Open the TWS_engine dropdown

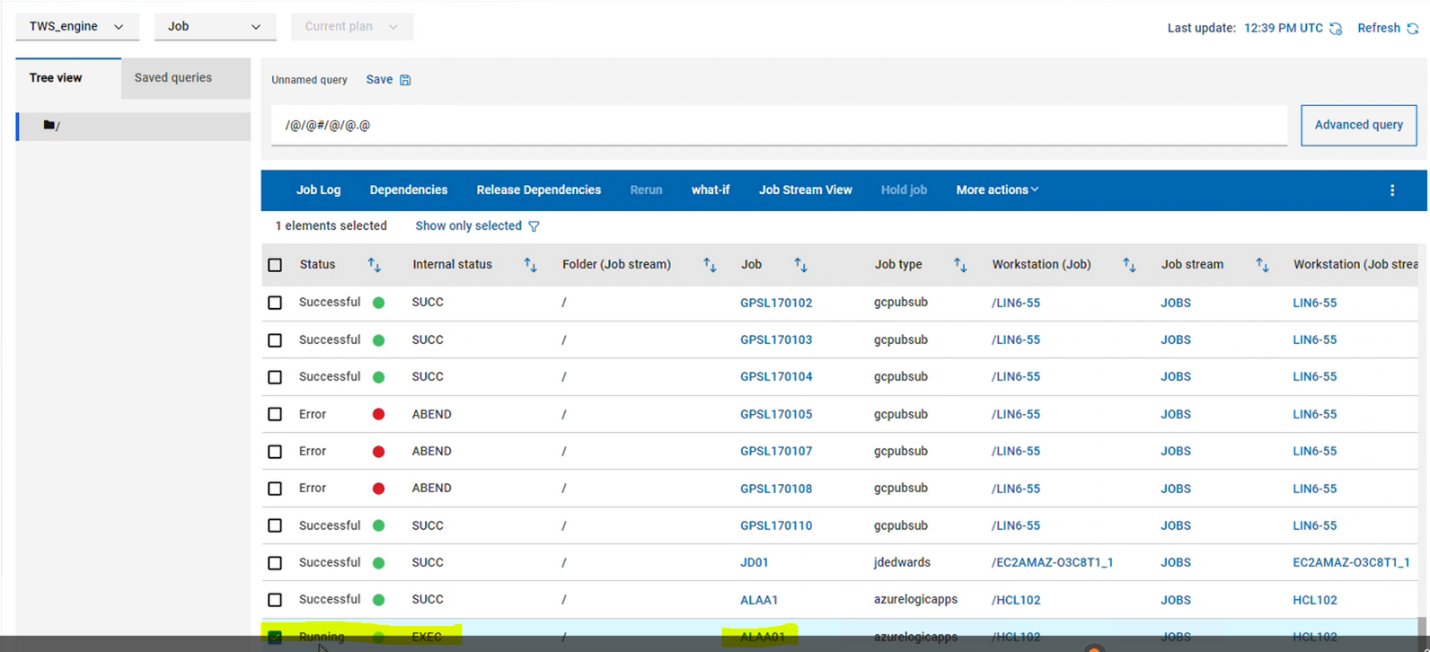(x=76, y=27)
